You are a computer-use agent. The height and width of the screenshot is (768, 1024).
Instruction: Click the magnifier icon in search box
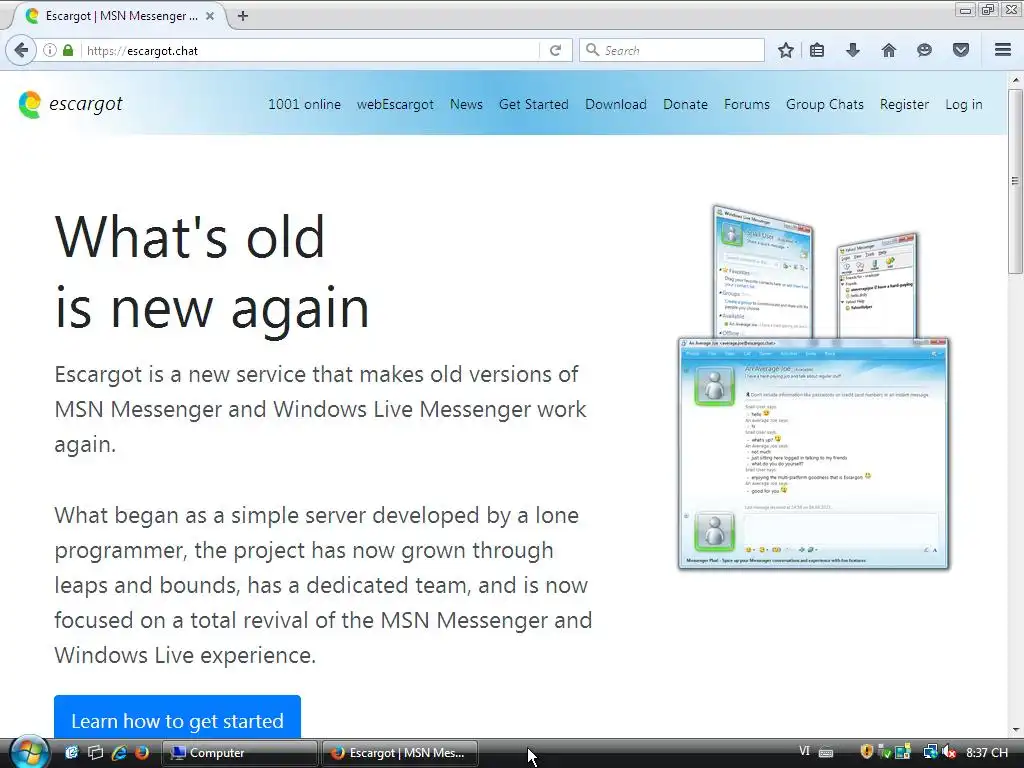592,50
